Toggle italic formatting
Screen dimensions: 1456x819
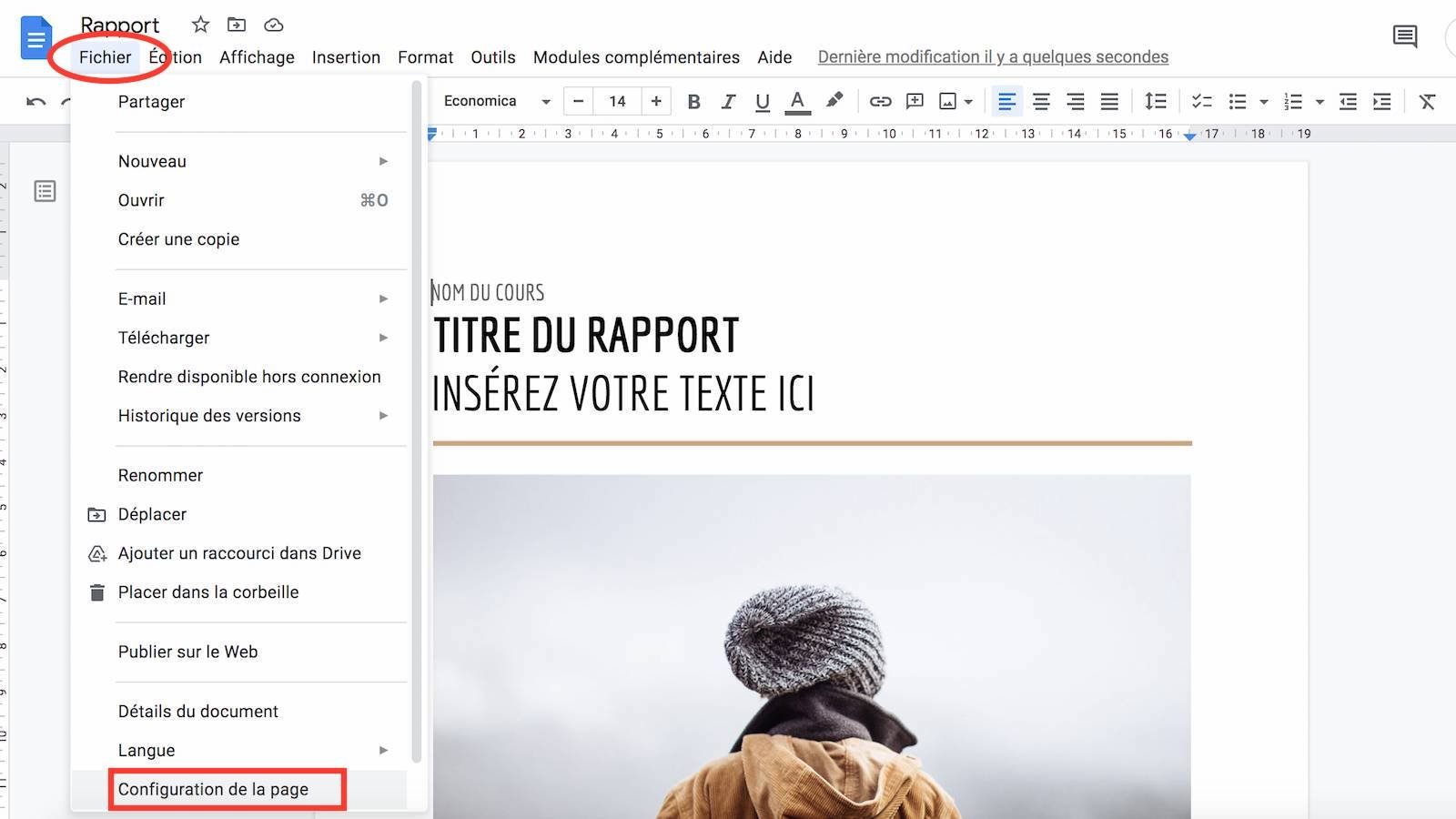coord(728,101)
